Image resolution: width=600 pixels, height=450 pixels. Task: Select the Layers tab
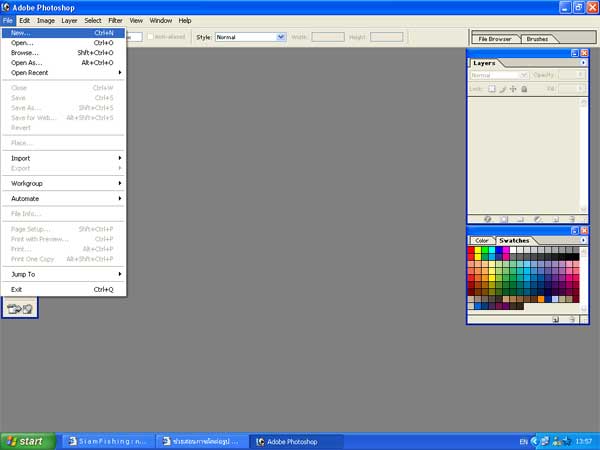point(484,63)
